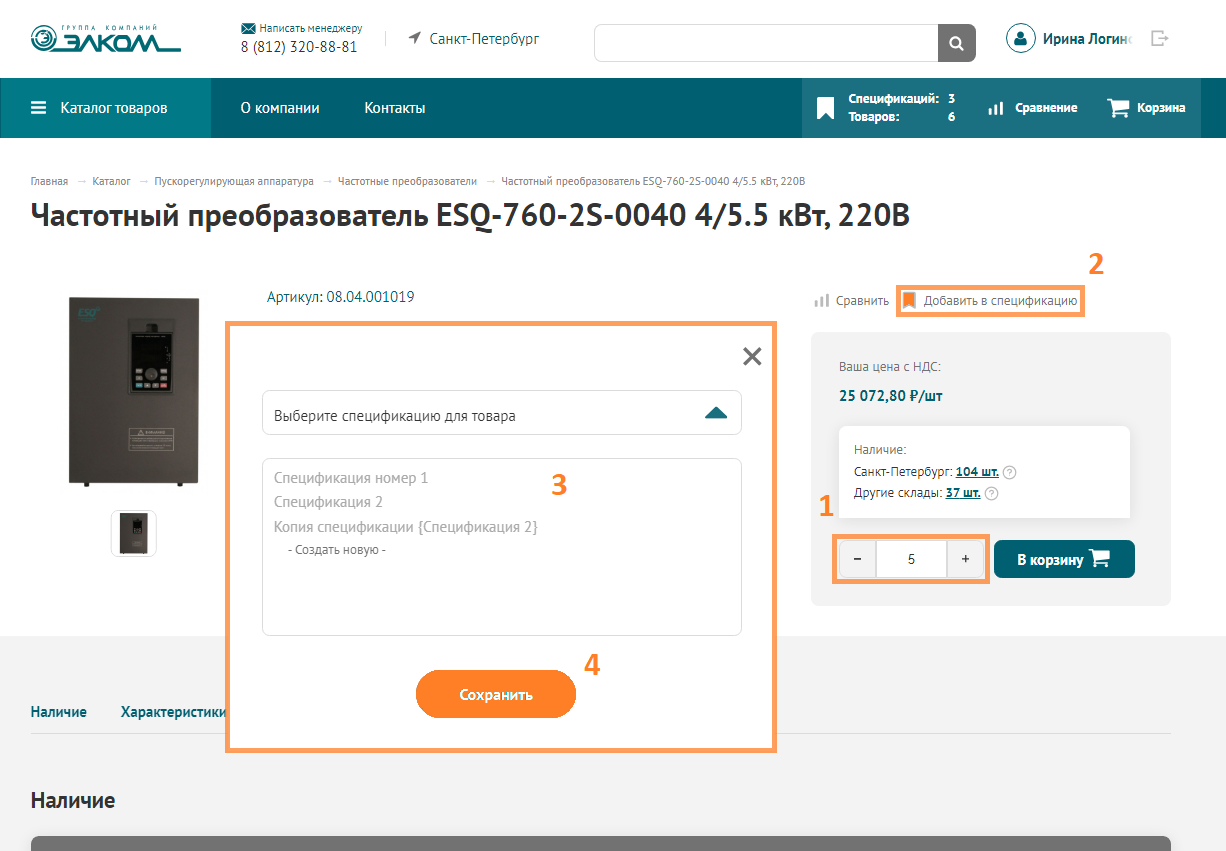This screenshot has height=851, width=1226.
Task: Select Спецификация номер 1 option
Action: point(351,478)
